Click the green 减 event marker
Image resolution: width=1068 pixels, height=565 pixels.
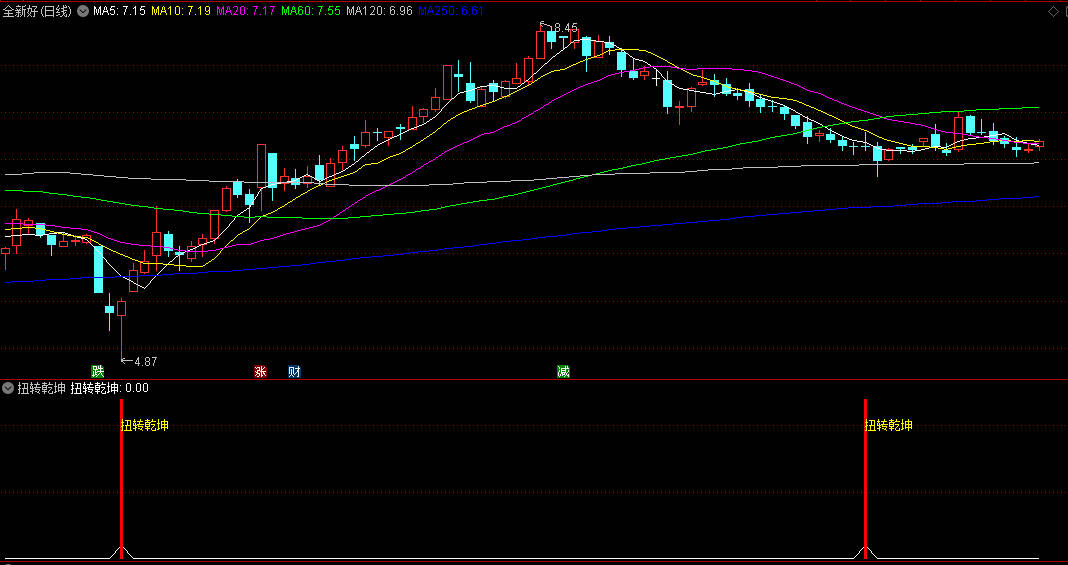click(x=563, y=372)
